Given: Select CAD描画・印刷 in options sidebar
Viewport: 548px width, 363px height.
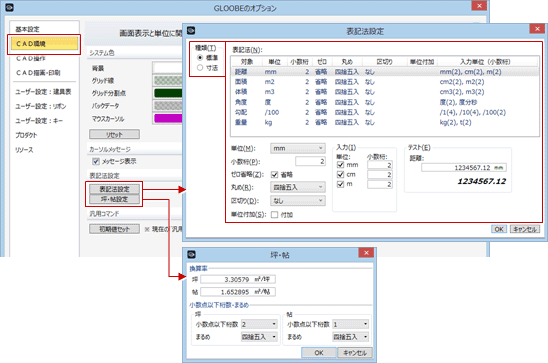Looking at the screenshot, I should [38, 73].
